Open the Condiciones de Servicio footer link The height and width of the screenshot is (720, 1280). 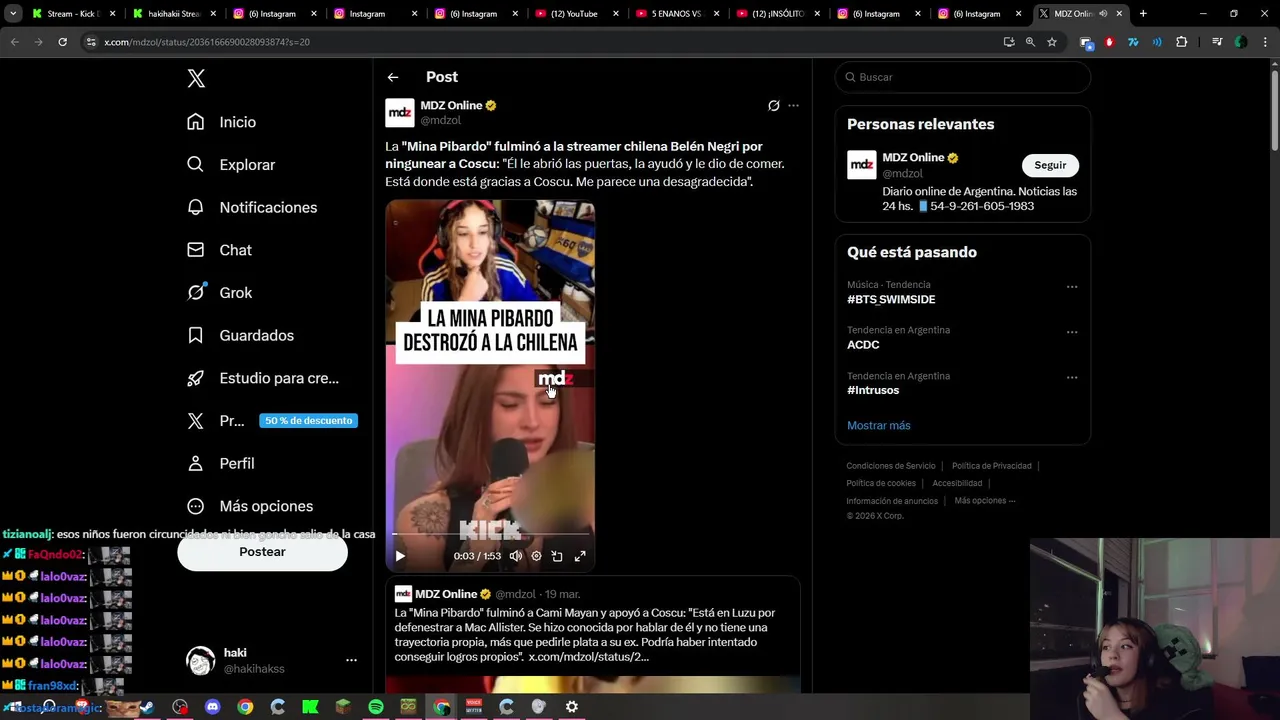pyautogui.click(x=891, y=466)
